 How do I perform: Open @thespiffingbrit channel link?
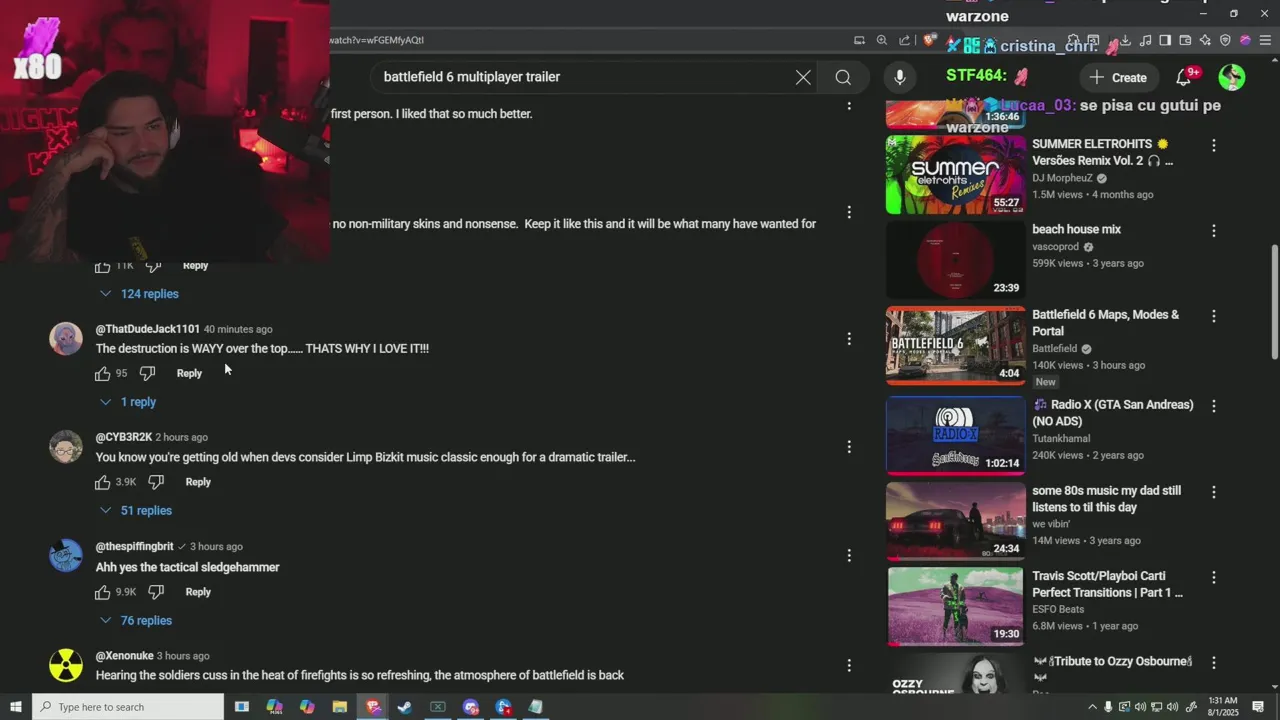coord(135,547)
